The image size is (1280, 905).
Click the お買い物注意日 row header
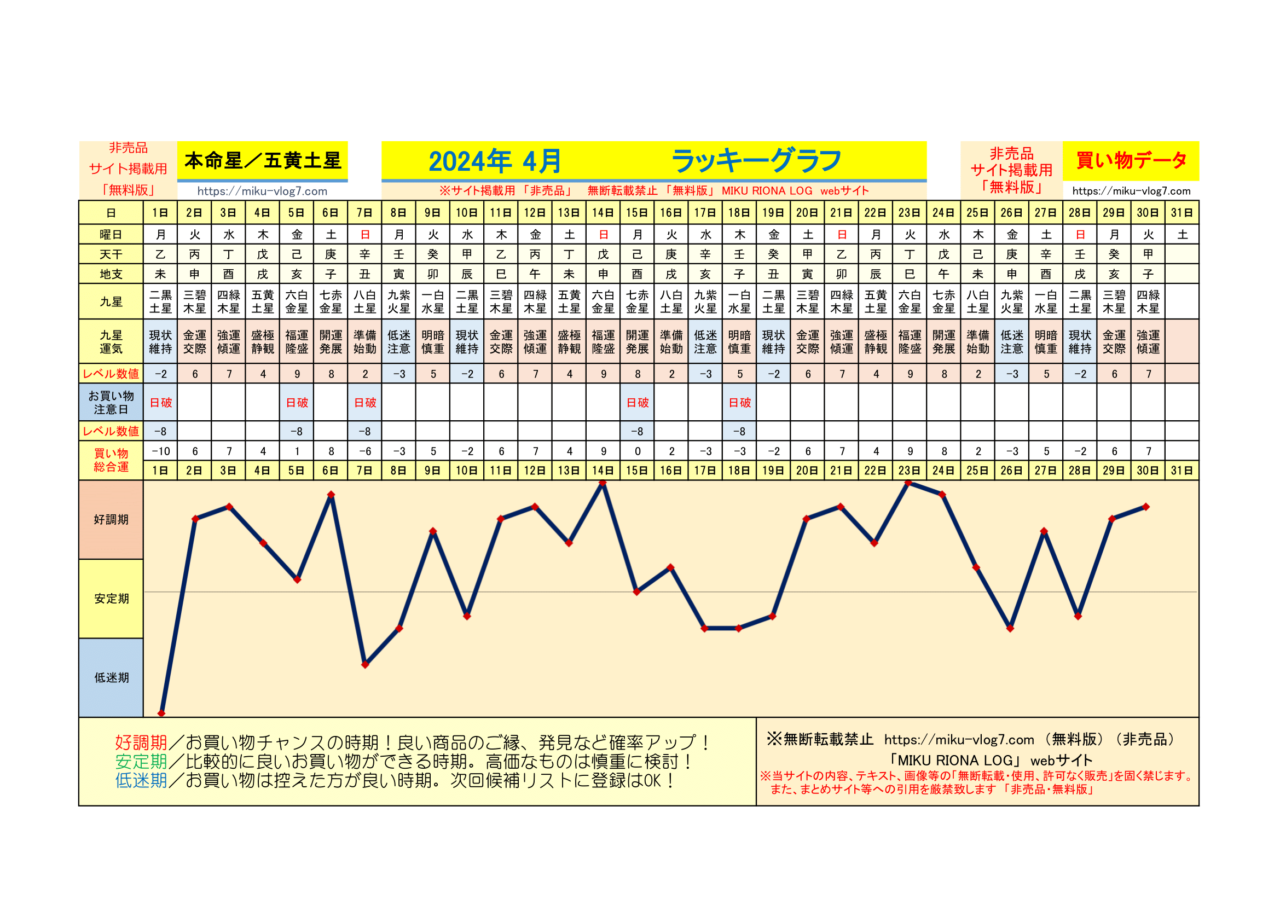tap(111, 403)
